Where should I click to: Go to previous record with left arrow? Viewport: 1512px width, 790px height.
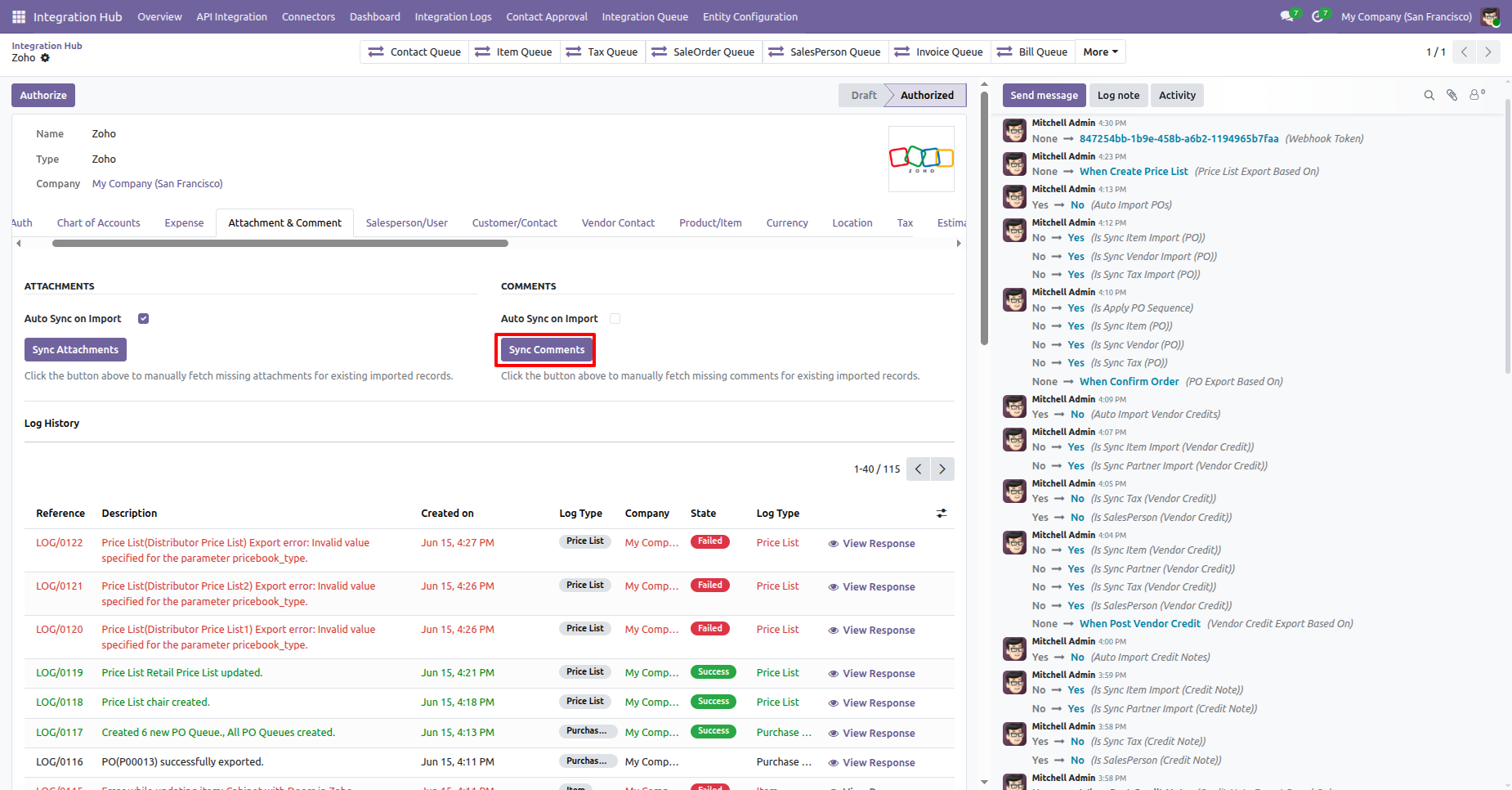1465,52
